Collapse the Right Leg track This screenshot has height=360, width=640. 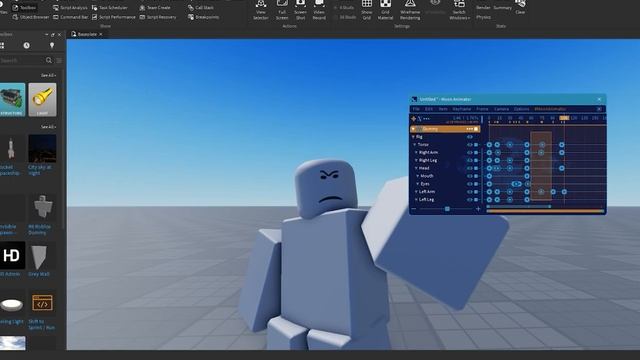click(416, 160)
